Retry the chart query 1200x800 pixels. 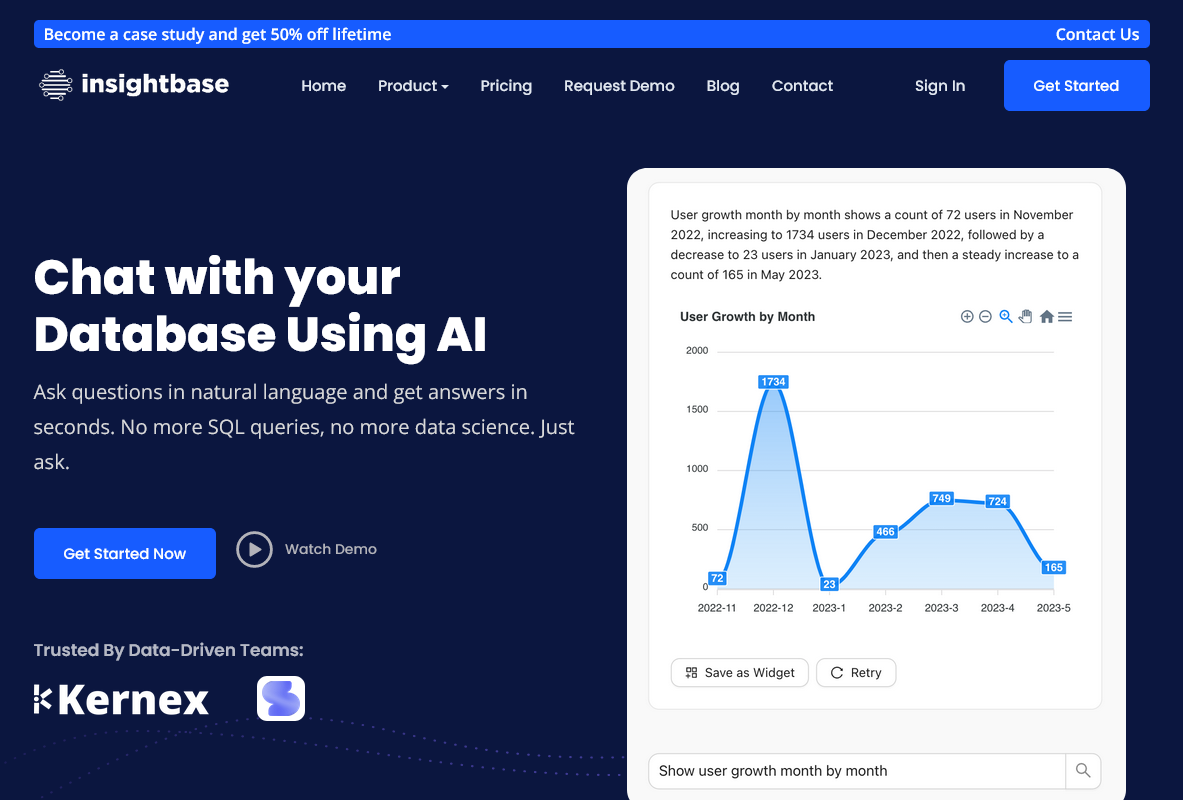click(x=855, y=672)
